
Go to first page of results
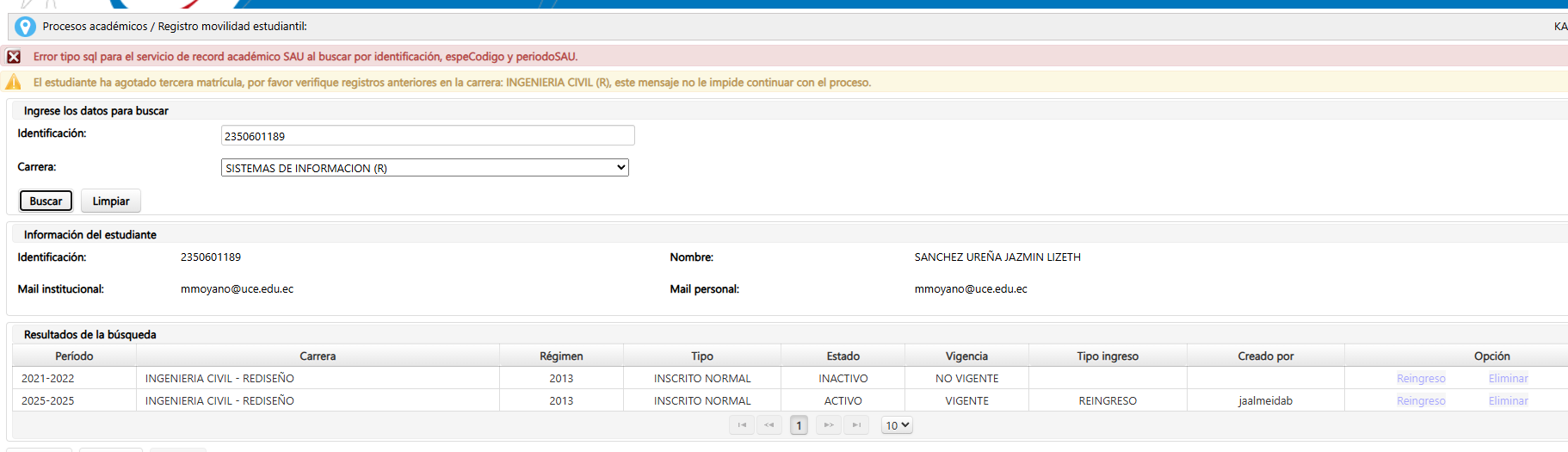(x=742, y=425)
